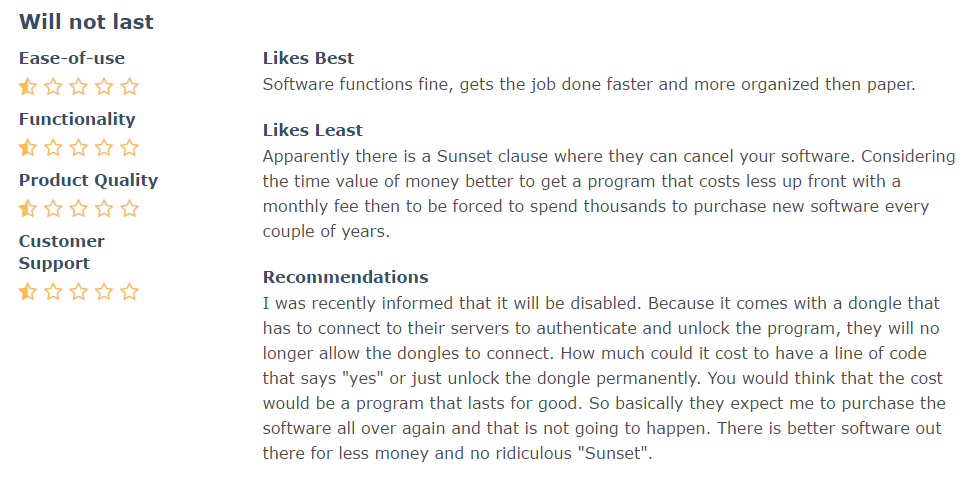Click the fifth star under Customer Support
Image resolution: width=978 pixels, height=478 pixels.
(129, 291)
